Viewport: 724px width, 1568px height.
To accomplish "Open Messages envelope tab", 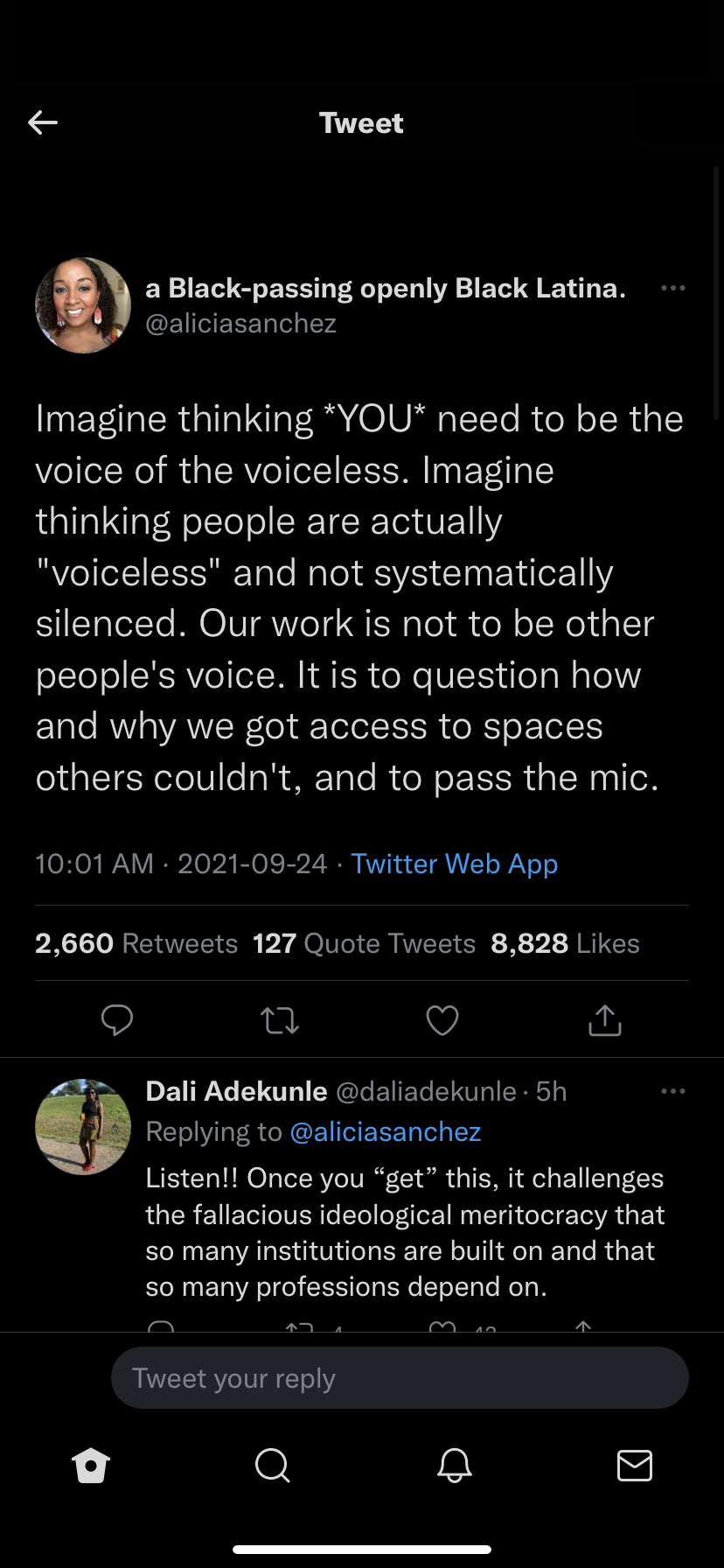I will pos(635,1465).
